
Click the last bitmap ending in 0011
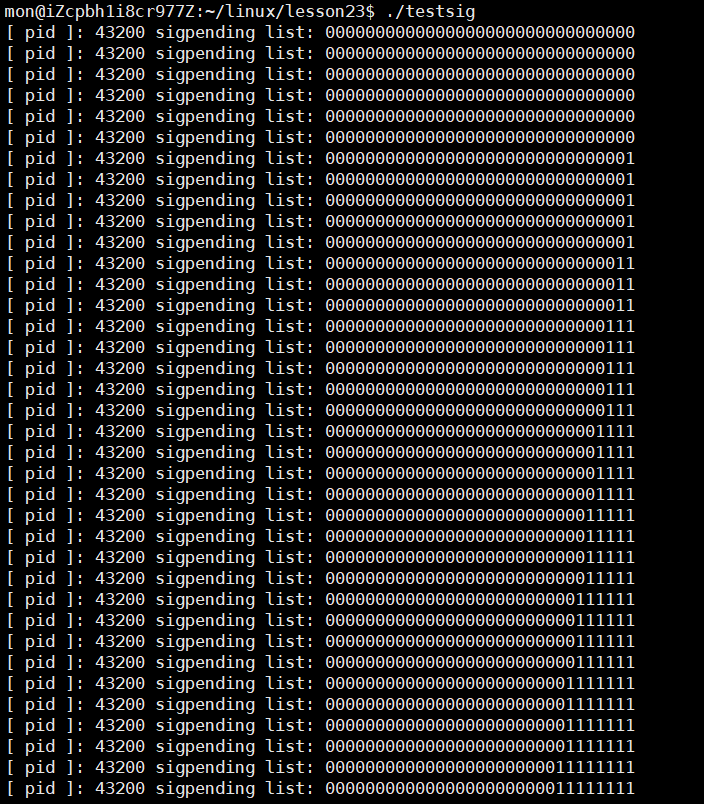(480, 306)
